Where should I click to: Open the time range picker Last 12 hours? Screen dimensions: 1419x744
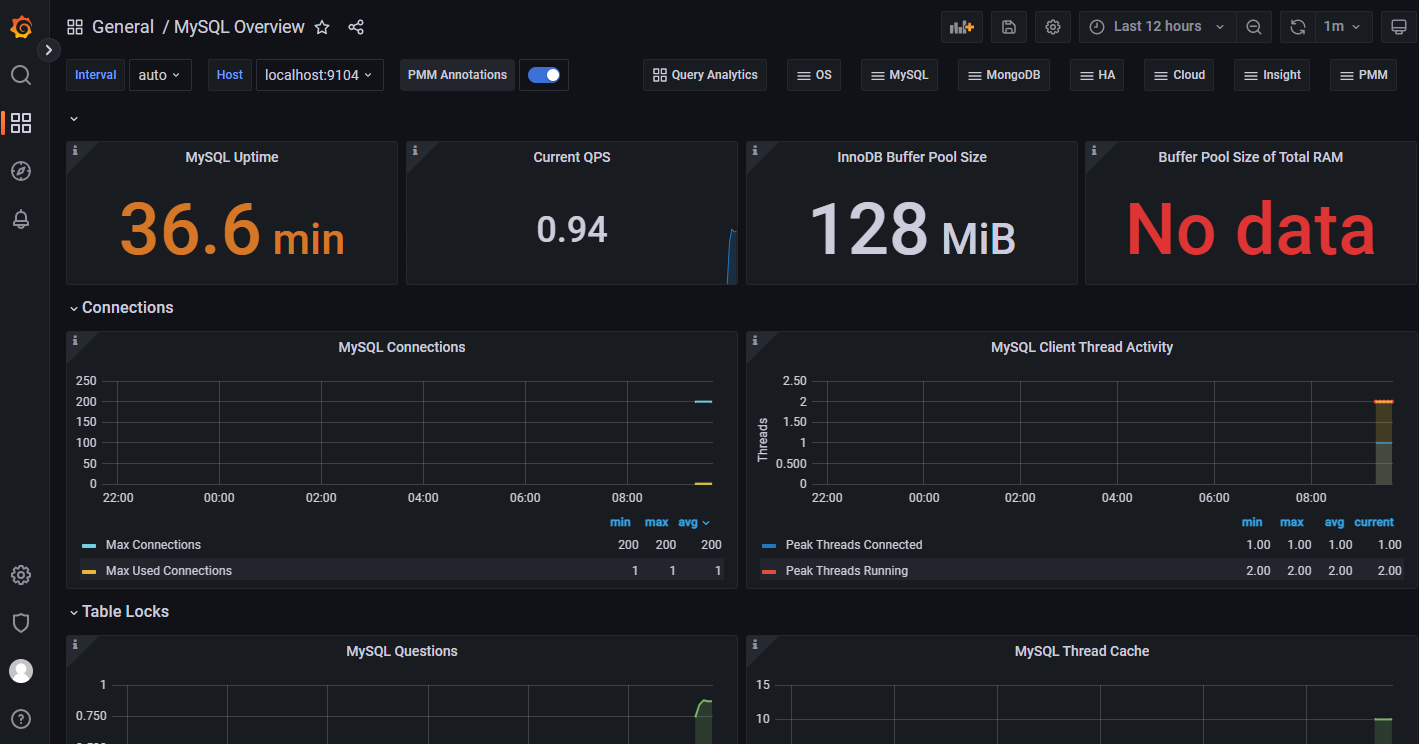pos(1157,27)
